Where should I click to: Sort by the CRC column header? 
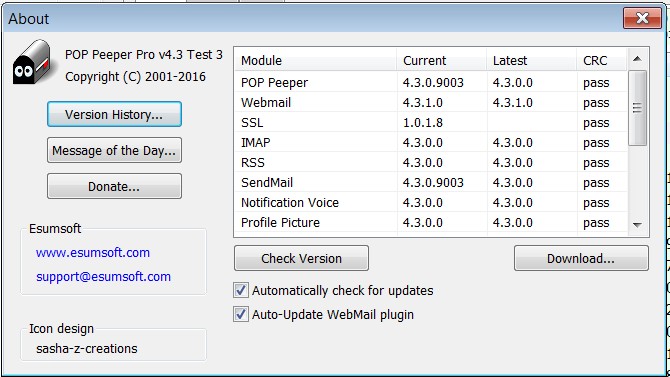(602, 60)
